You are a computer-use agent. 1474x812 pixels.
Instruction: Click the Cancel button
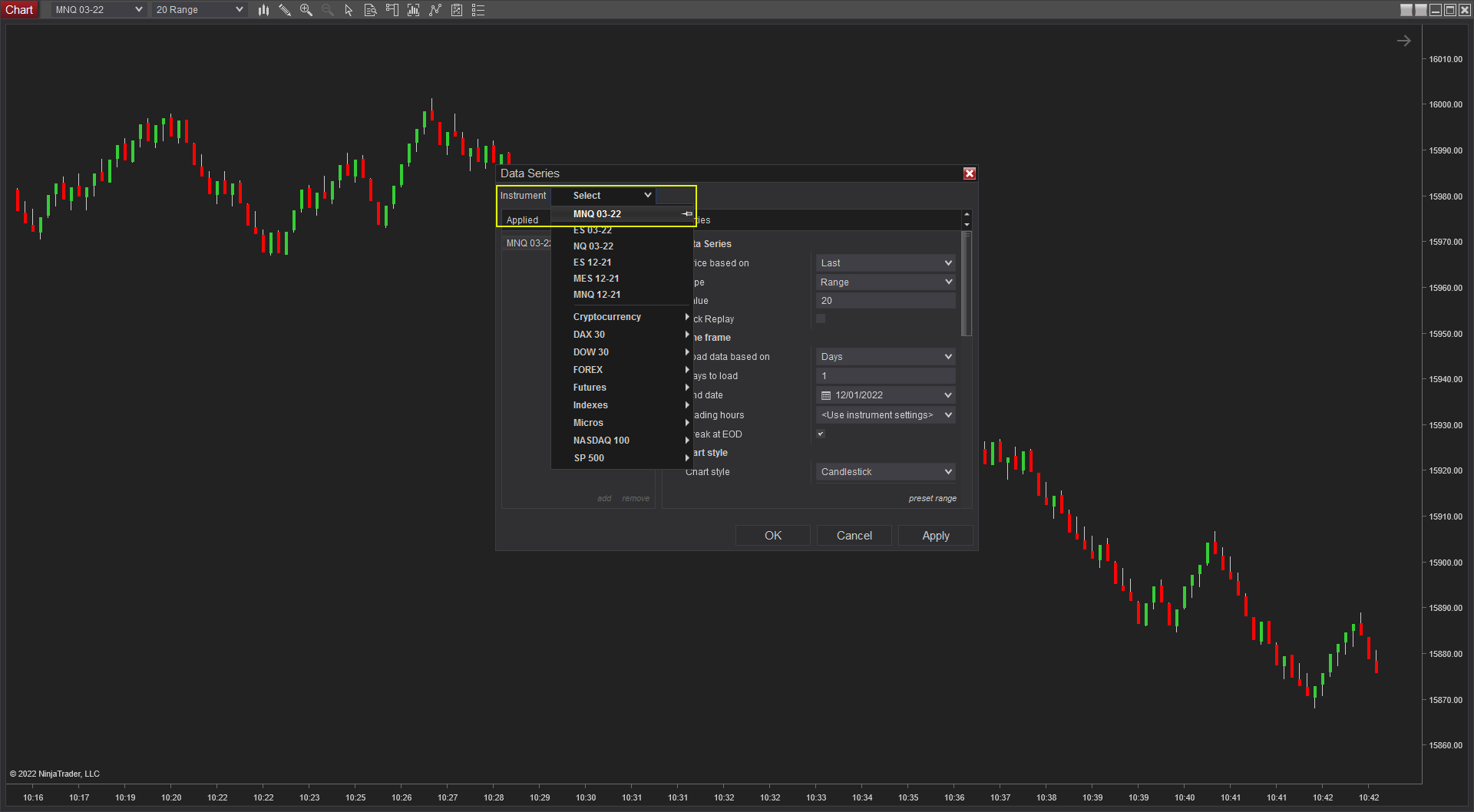(854, 536)
